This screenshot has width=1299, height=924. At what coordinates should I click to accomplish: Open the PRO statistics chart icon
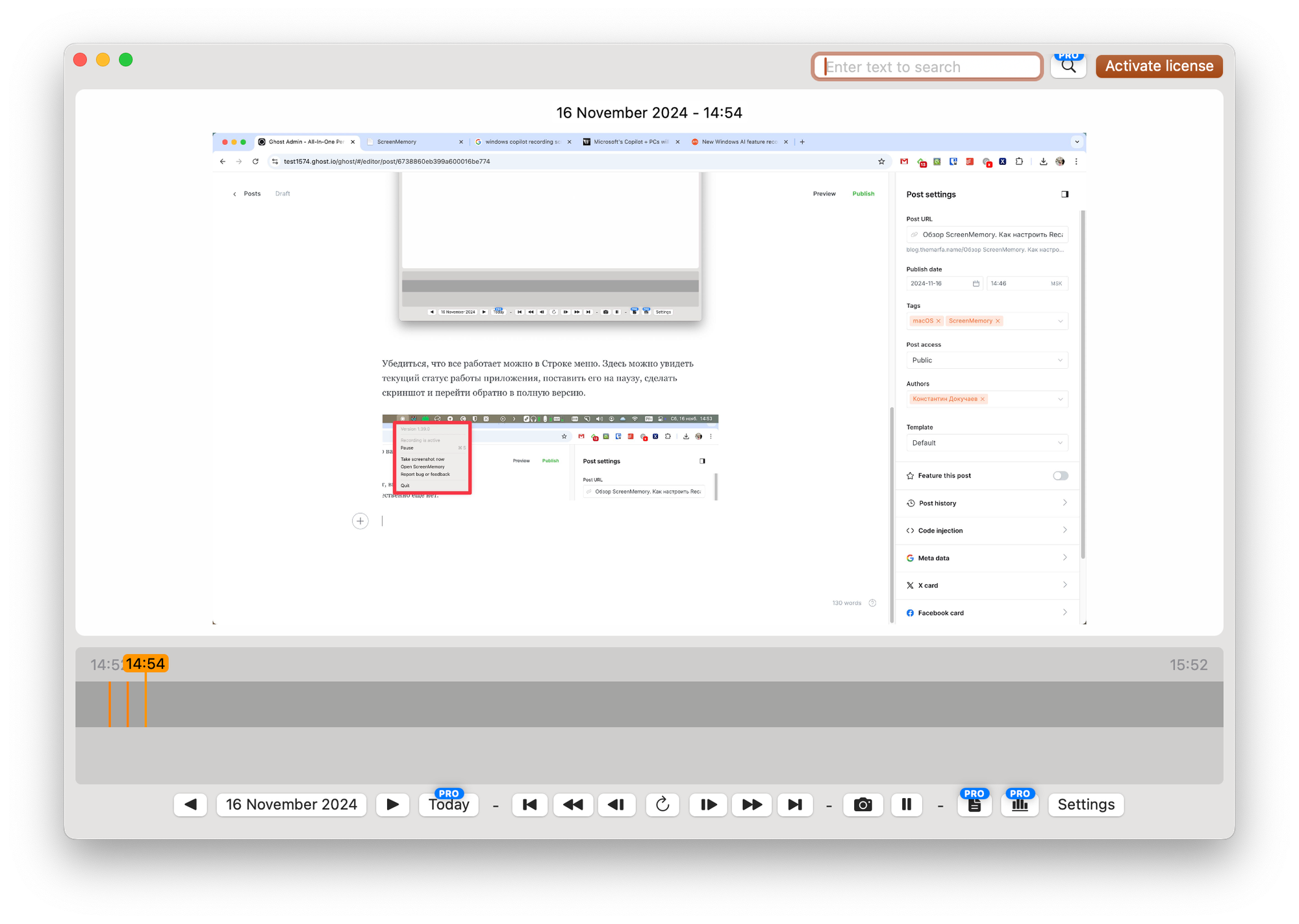[1020, 805]
